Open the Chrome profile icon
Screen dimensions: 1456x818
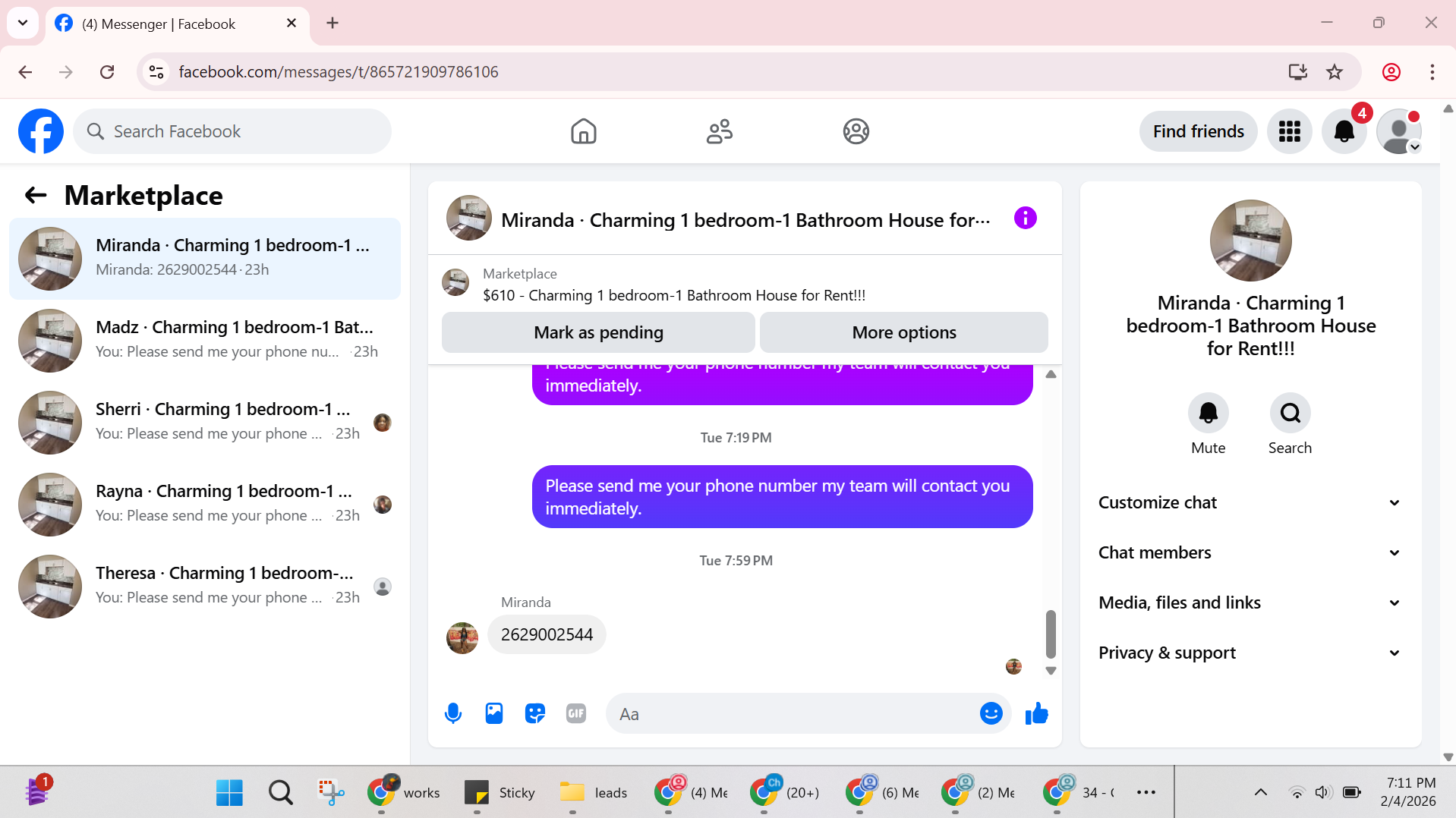(1391, 72)
